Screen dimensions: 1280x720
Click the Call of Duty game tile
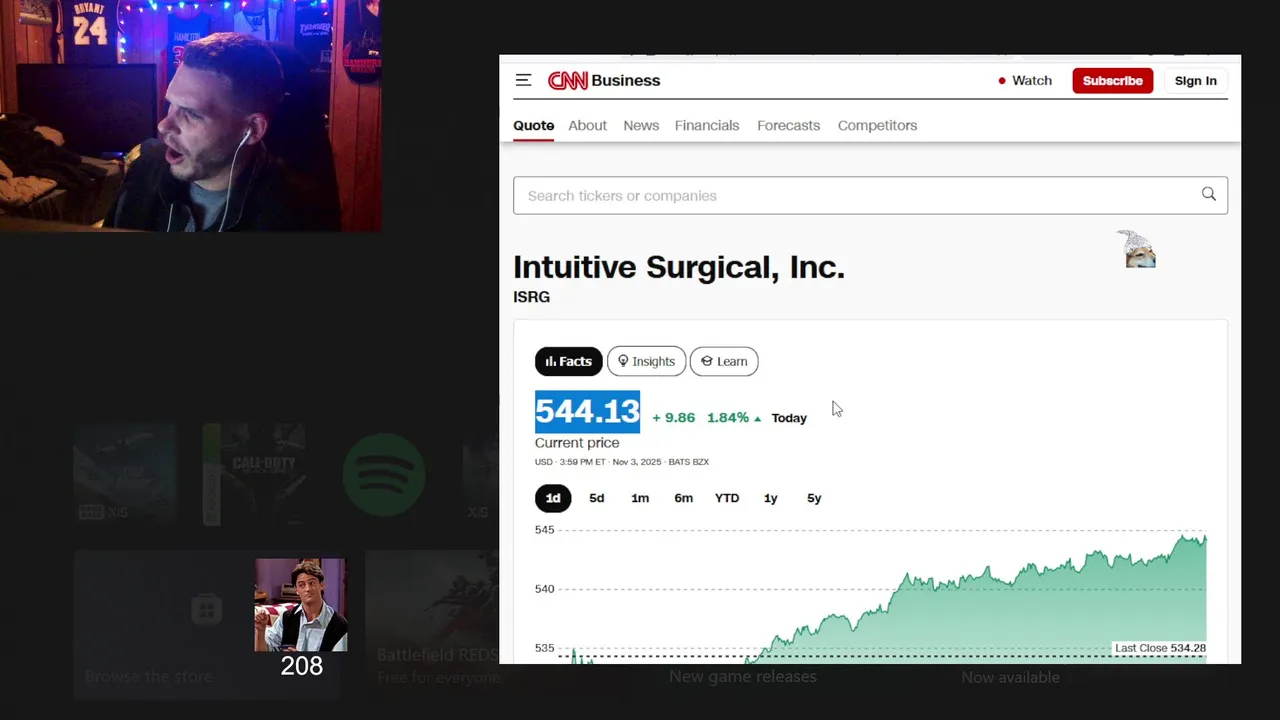(254, 474)
